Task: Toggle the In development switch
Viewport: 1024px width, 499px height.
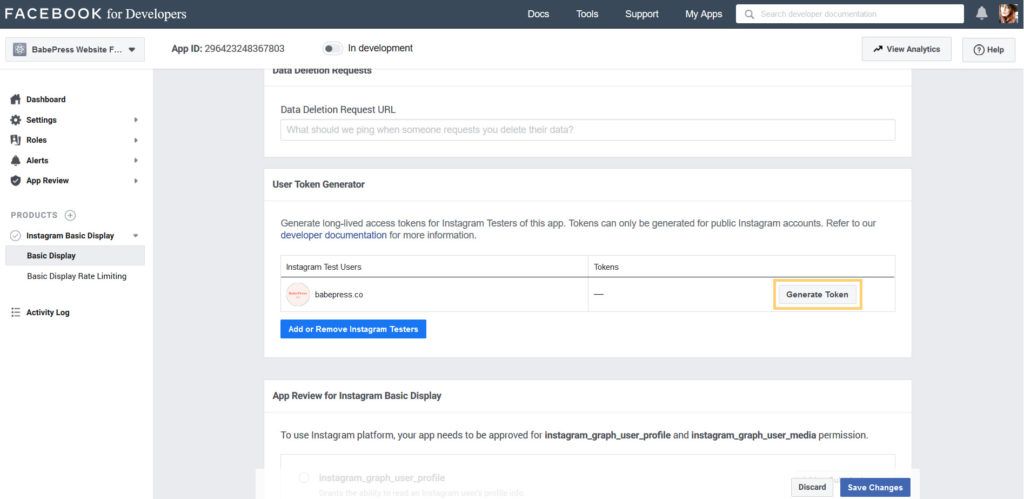Action: click(x=332, y=48)
